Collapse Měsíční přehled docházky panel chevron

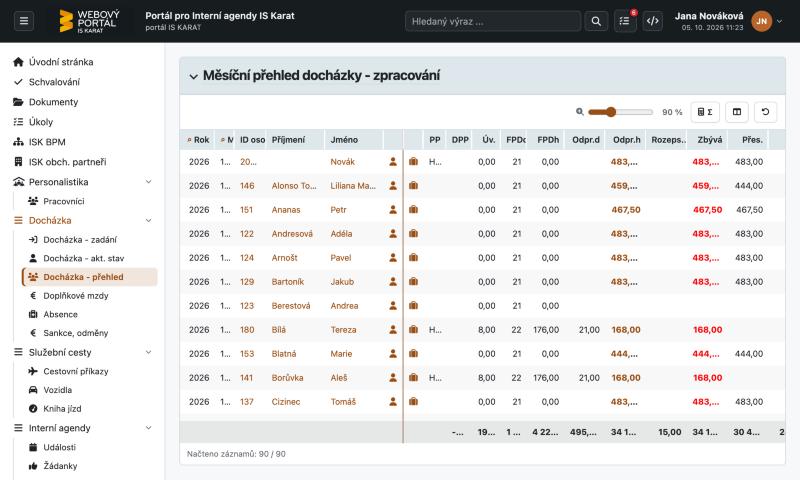[x=193, y=77]
